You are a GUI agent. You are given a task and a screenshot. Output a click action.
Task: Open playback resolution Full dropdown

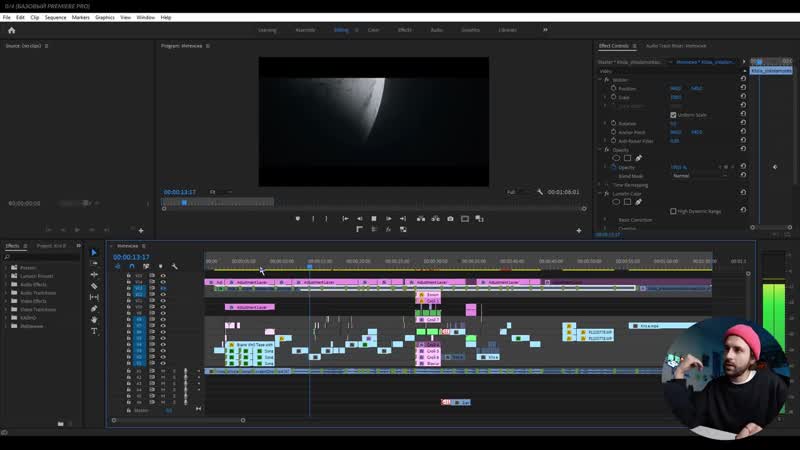[x=517, y=192]
